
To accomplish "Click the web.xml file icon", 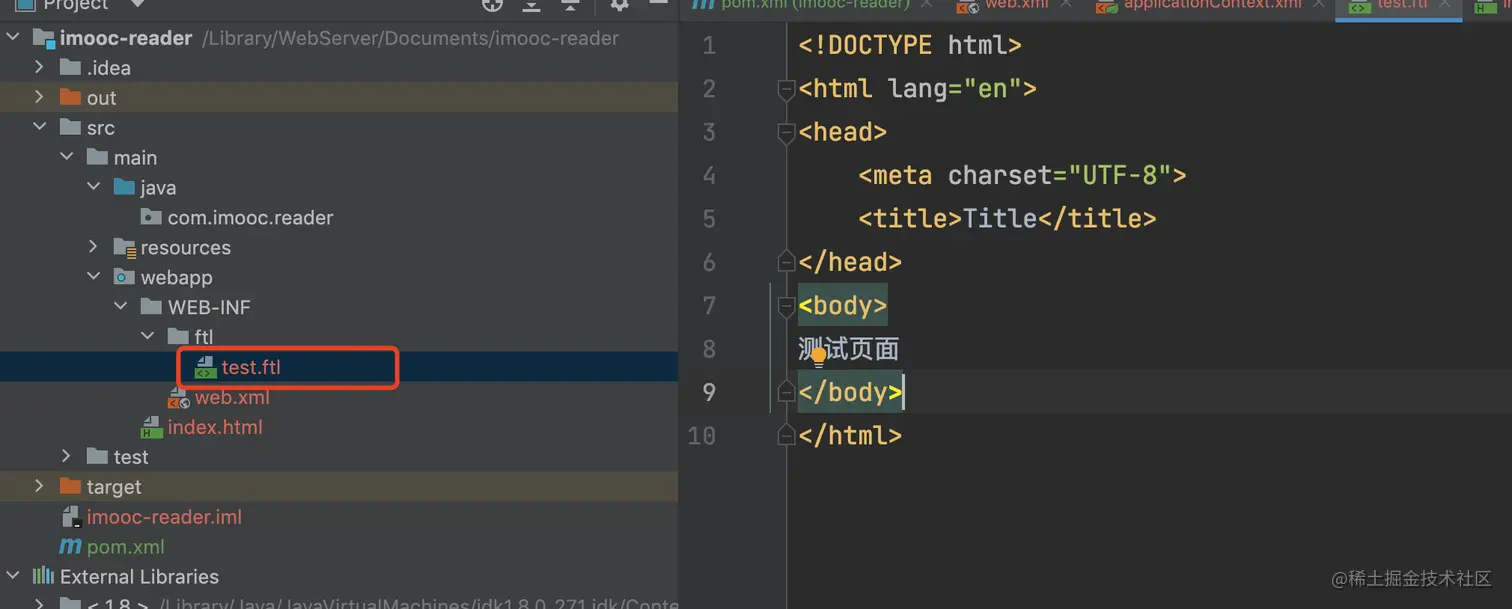I will 178,398.
